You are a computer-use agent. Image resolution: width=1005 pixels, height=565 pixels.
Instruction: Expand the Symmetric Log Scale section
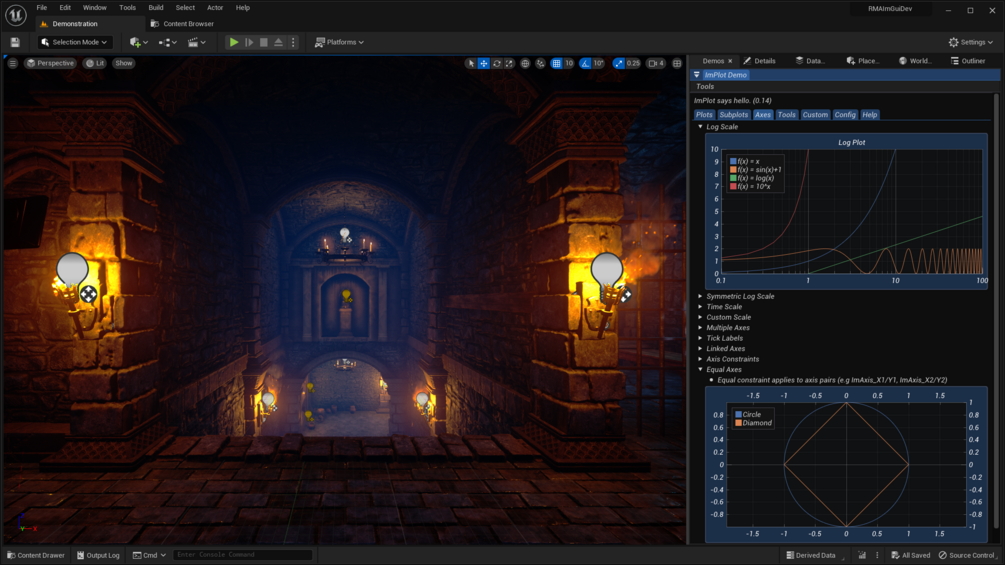pyautogui.click(x=701, y=297)
